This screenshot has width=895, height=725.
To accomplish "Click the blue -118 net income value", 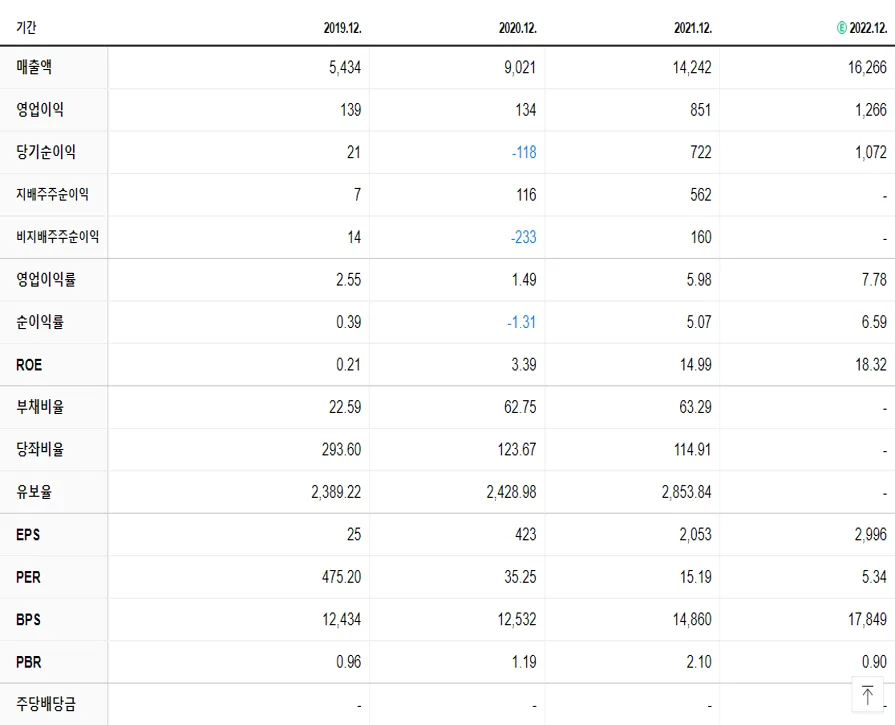I will 524,152.
